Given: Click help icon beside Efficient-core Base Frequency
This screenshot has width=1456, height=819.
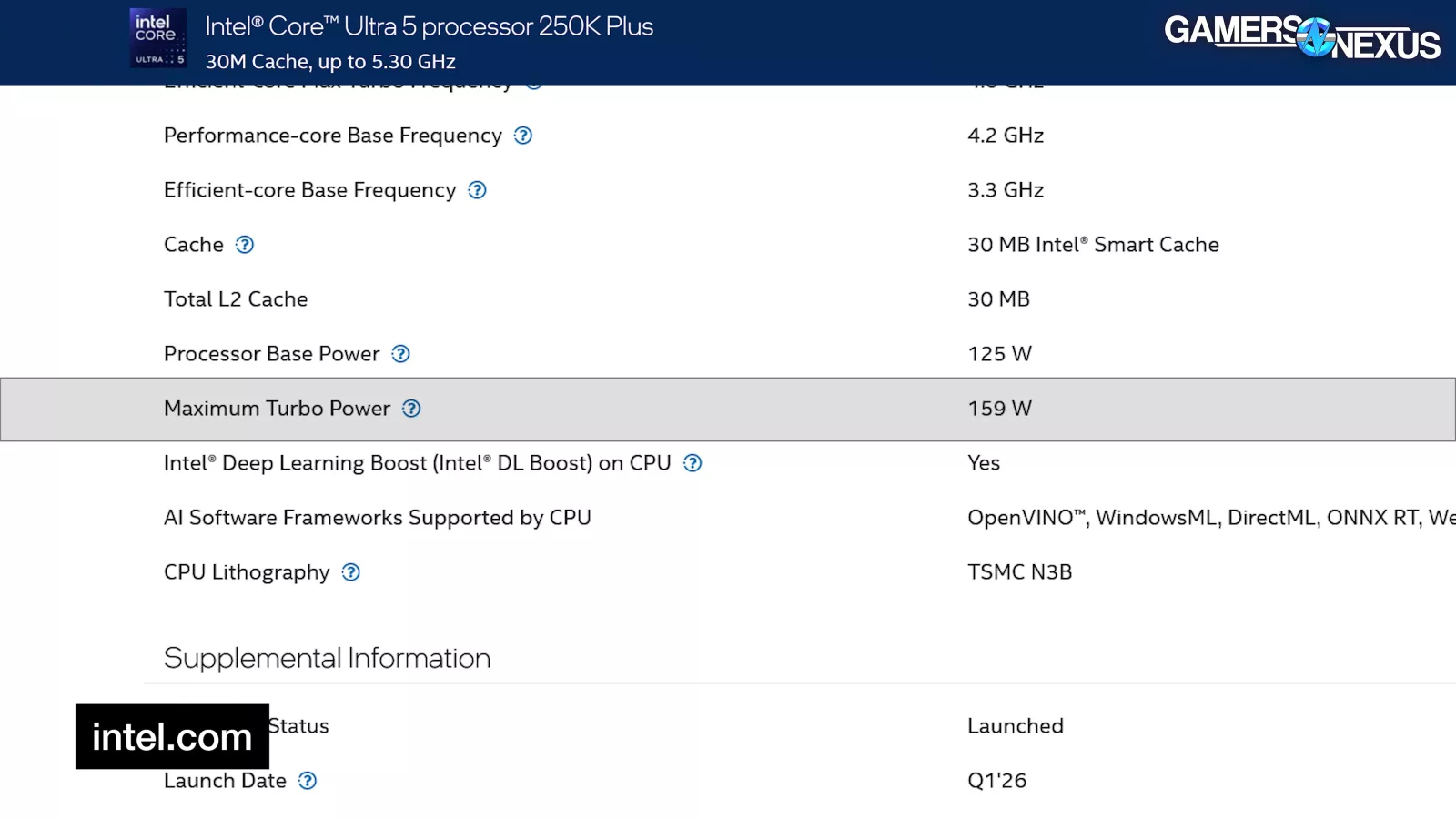Looking at the screenshot, I should click(x=477, y=190).
